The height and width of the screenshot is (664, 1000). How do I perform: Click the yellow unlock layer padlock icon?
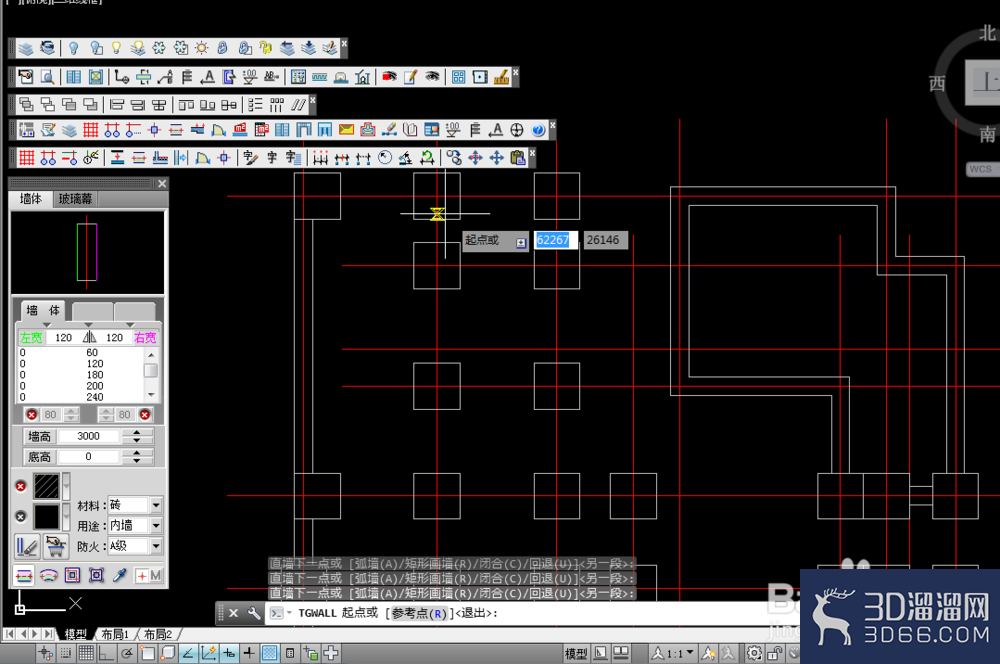tap(265, 48)
